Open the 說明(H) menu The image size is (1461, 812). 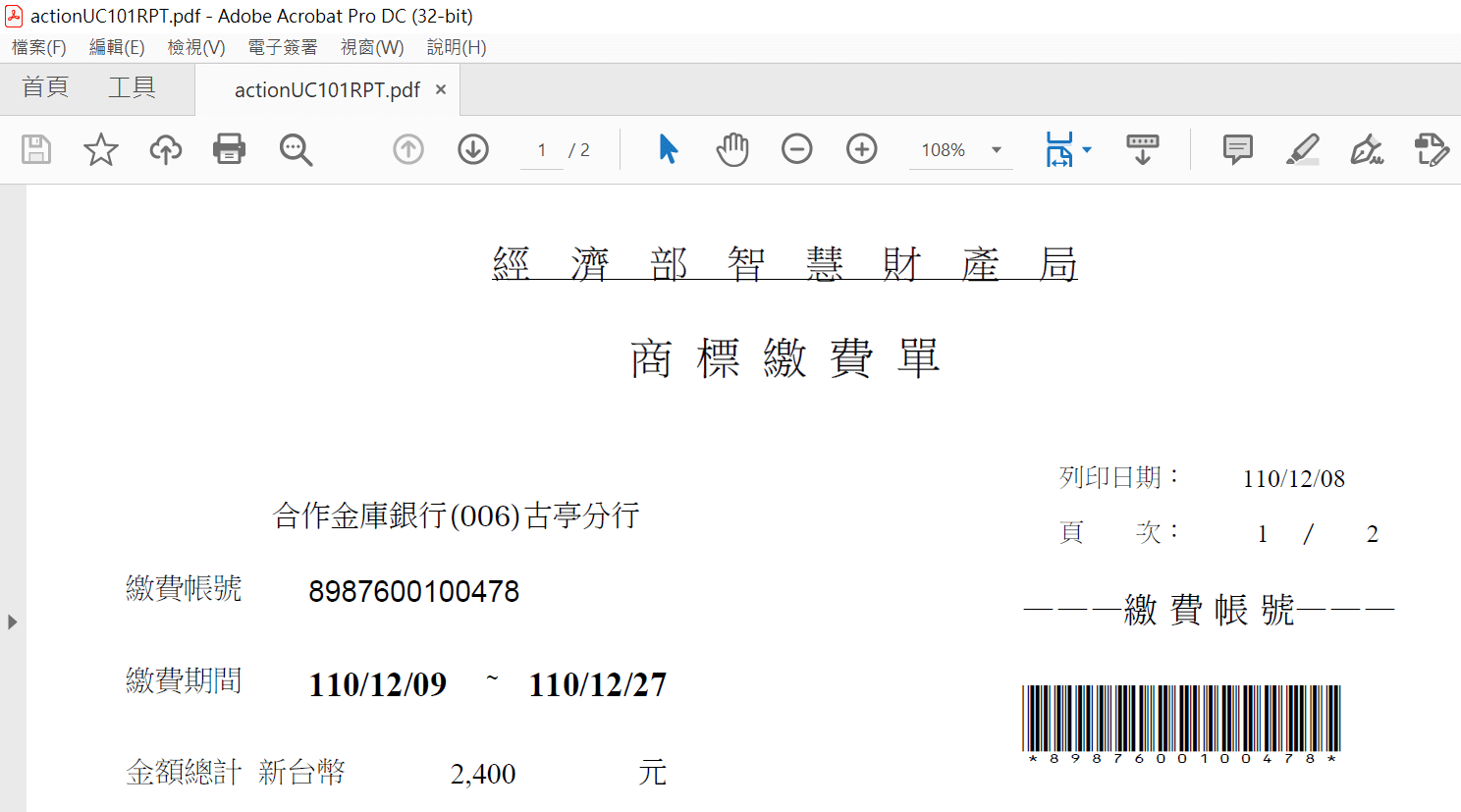tap(457, 47)
